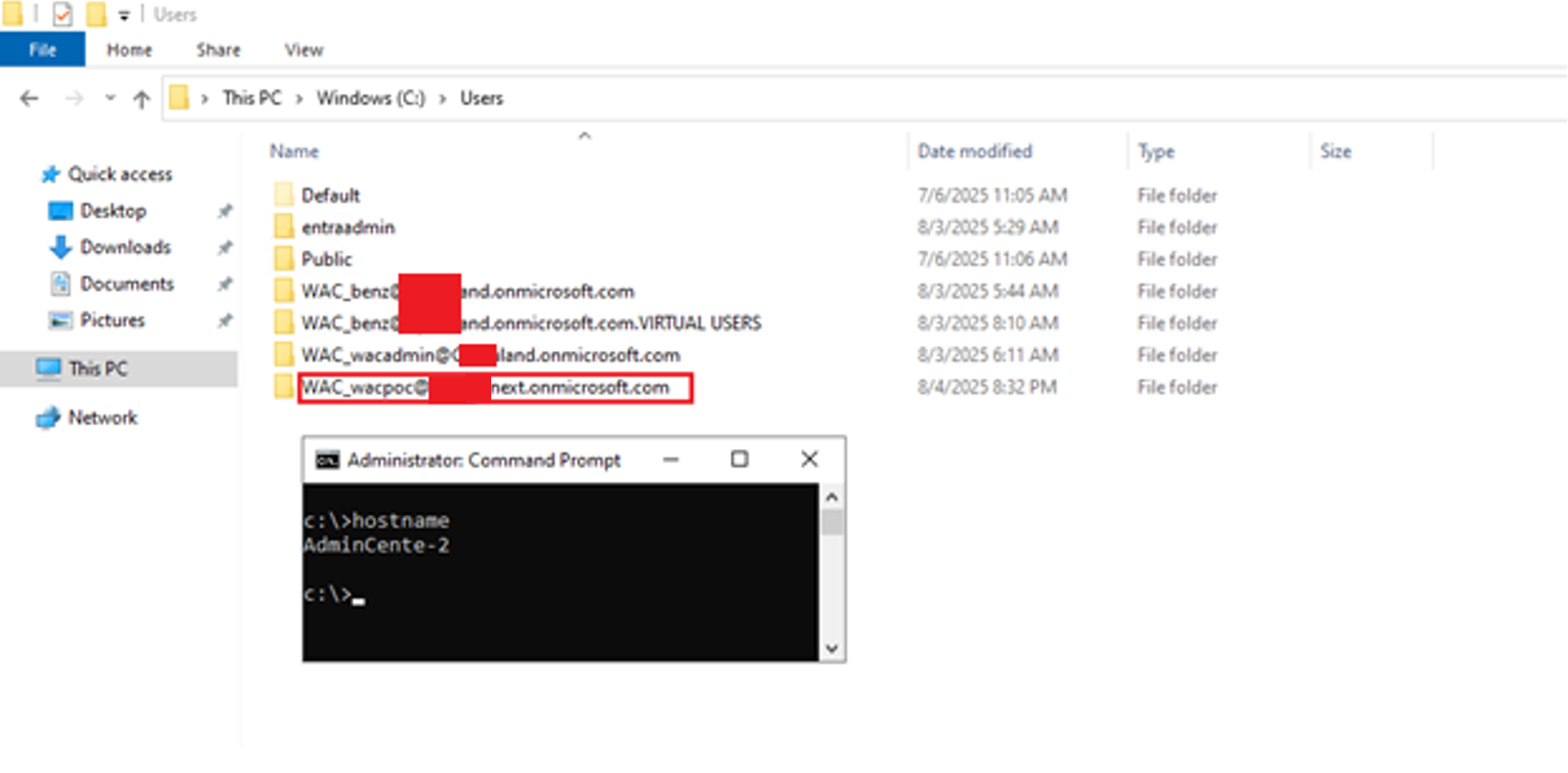Click the entraadmin folder icon
1568x773 pixels.
point(284,227)
